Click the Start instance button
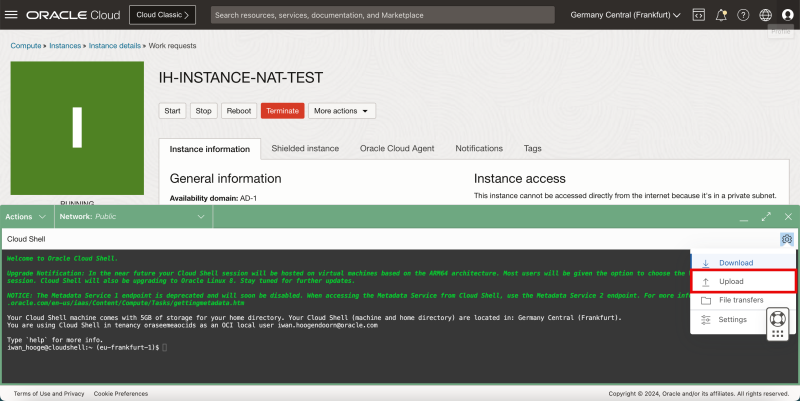The width and height of the screenshot is (800, 401). tap(172, 111)
